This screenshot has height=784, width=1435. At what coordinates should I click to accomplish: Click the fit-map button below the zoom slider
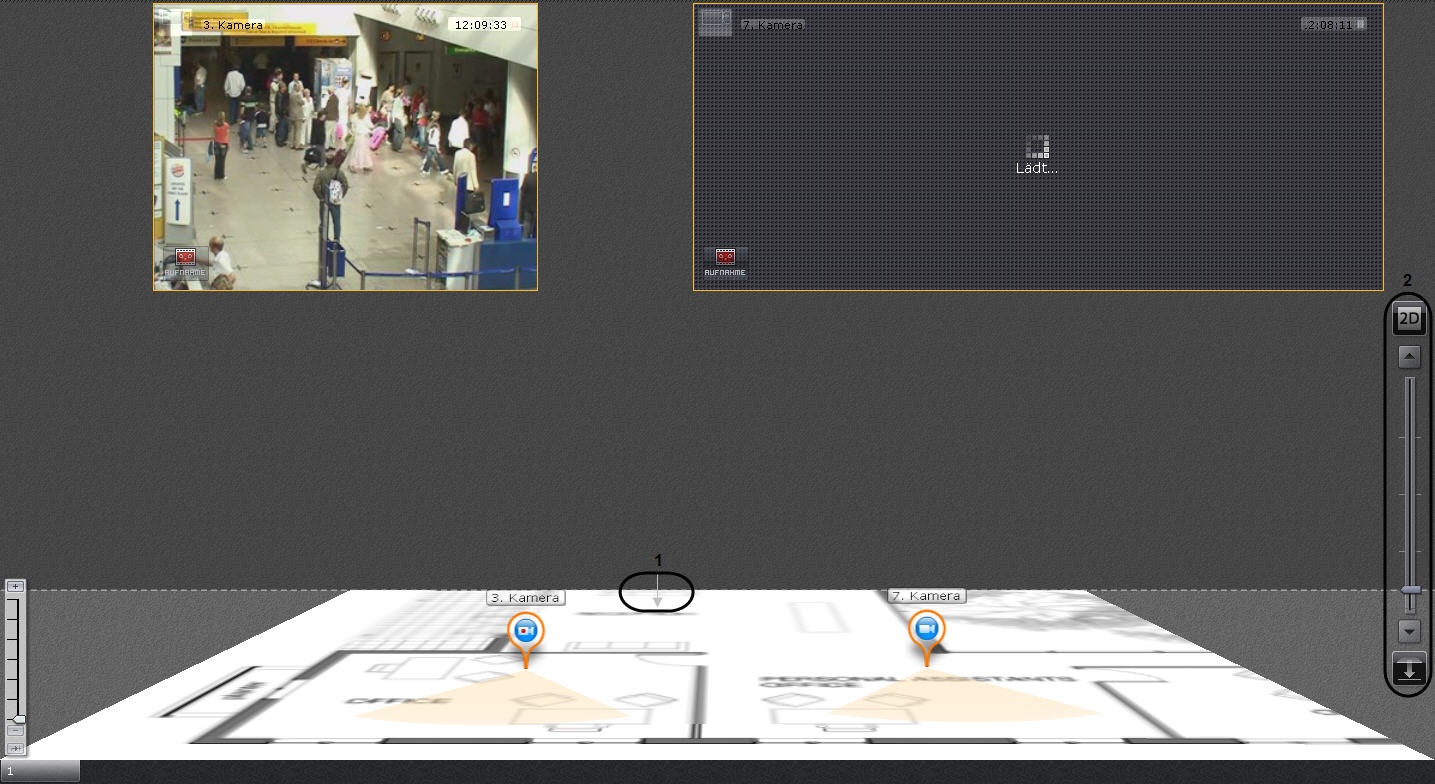click(15, 748)
